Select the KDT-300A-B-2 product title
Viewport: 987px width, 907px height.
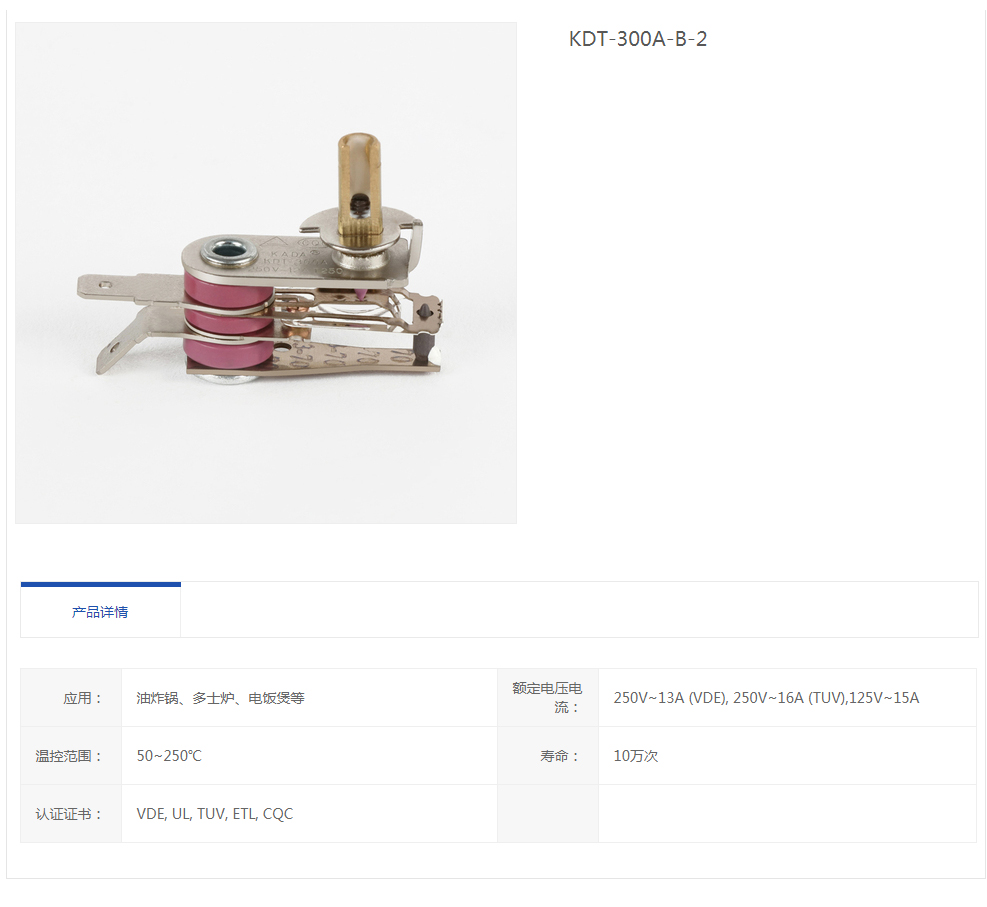[x=638, y=39]
